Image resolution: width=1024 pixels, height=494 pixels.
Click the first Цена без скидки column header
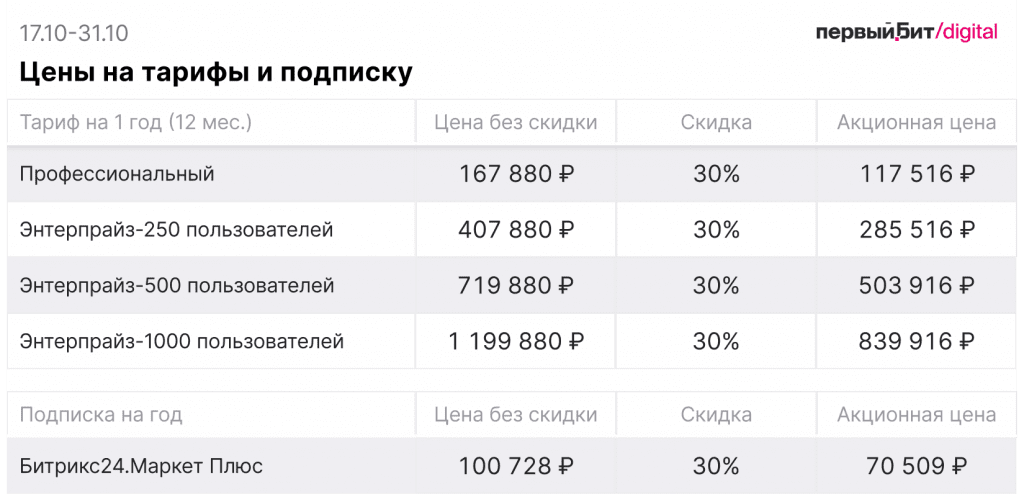[x=516, y=122]
